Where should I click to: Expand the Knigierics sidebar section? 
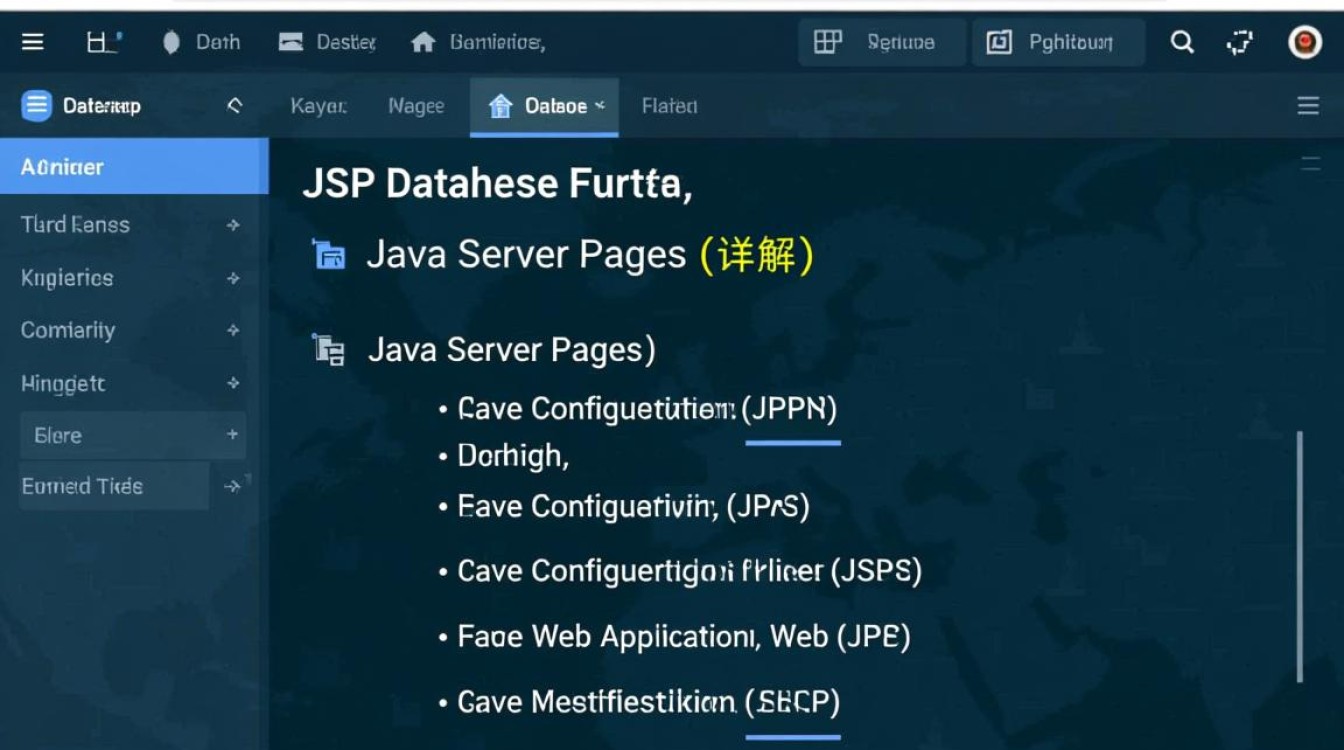[232, 278]
